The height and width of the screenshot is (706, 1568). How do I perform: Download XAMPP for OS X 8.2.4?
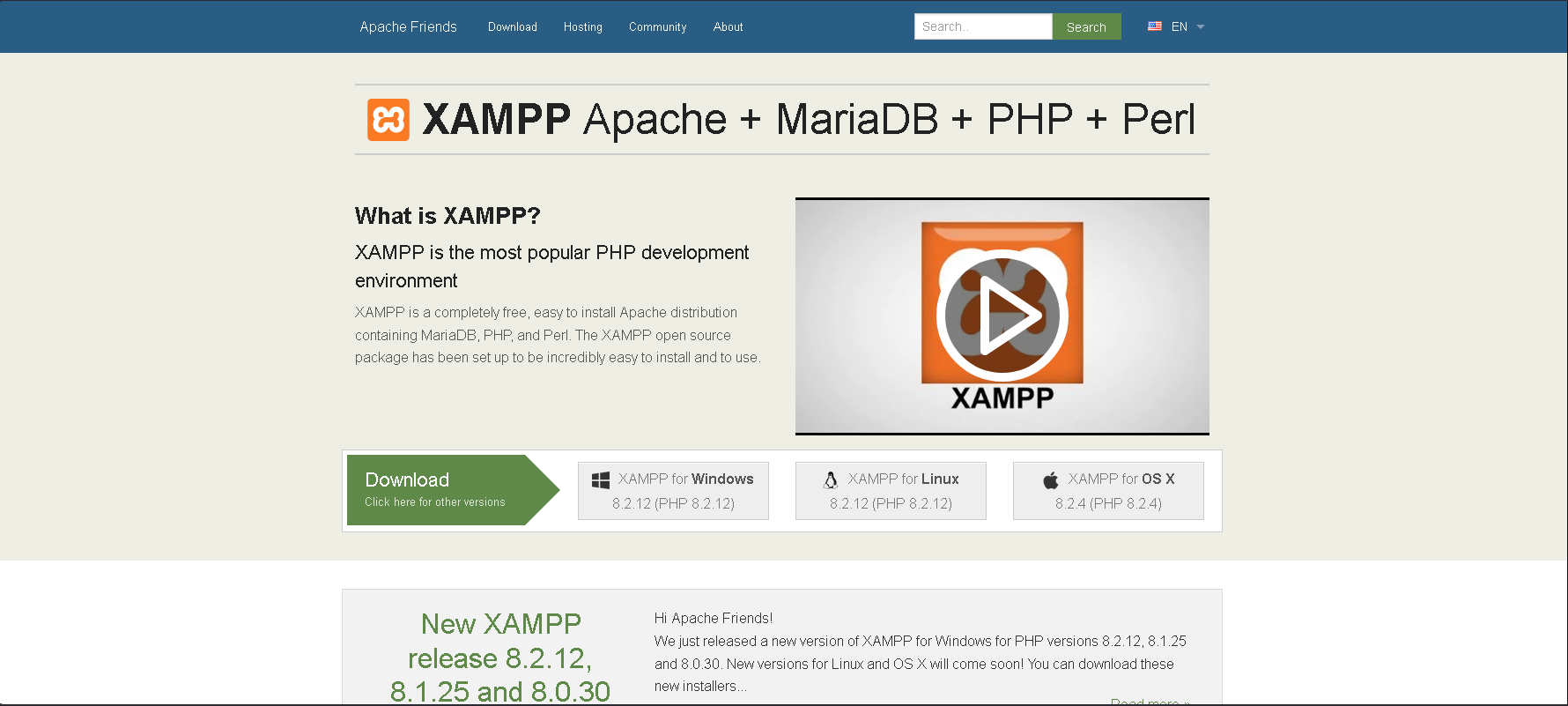(x=1108, y=491)
